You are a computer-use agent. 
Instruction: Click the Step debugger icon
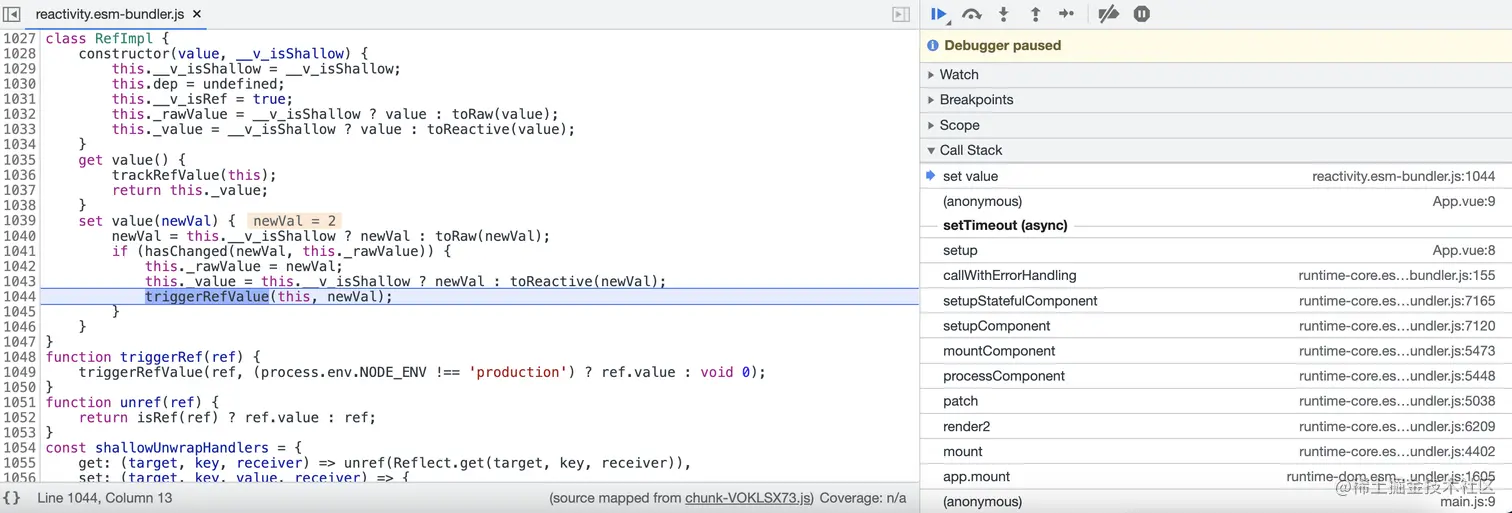point(1067,14)
